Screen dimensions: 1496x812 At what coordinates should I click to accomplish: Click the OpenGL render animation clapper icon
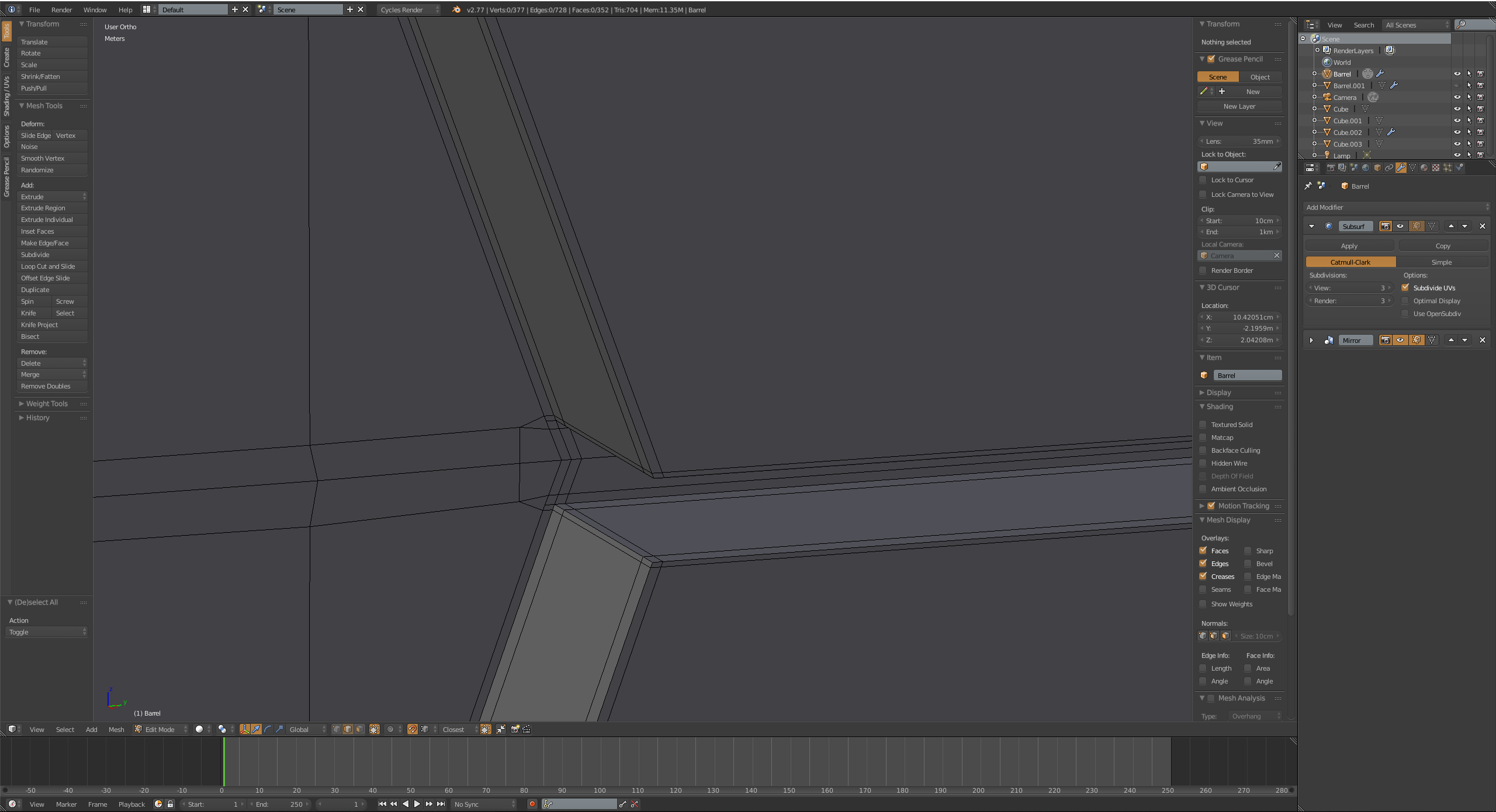527,729
